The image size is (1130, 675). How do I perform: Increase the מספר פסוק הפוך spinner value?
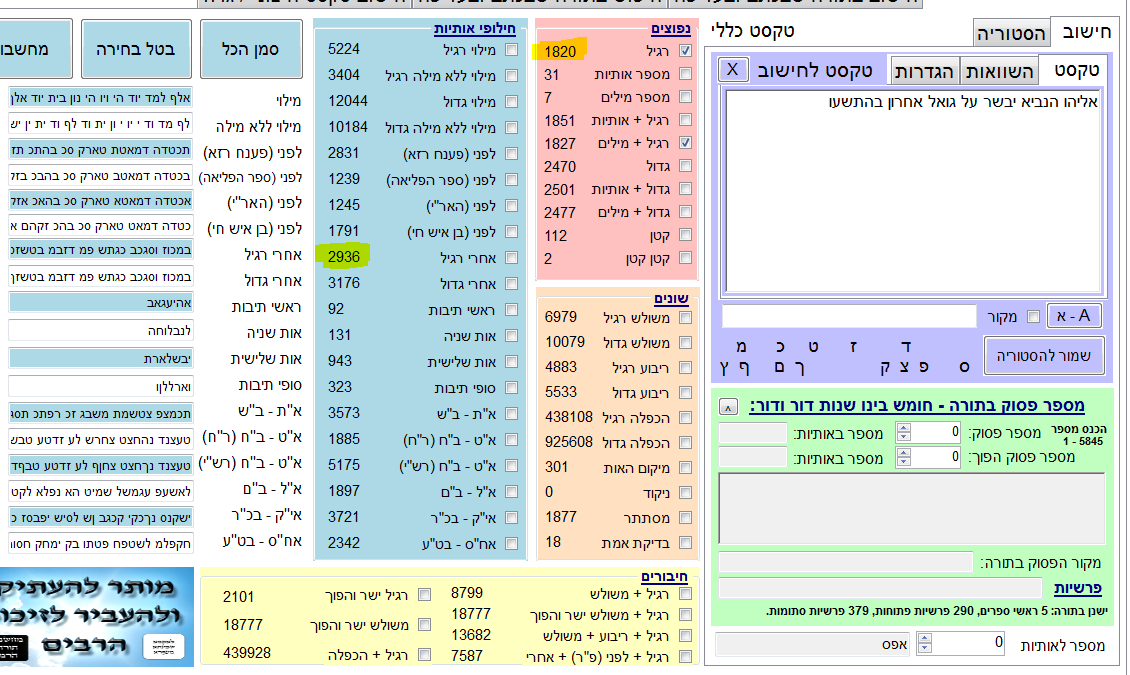coord(904,453)
